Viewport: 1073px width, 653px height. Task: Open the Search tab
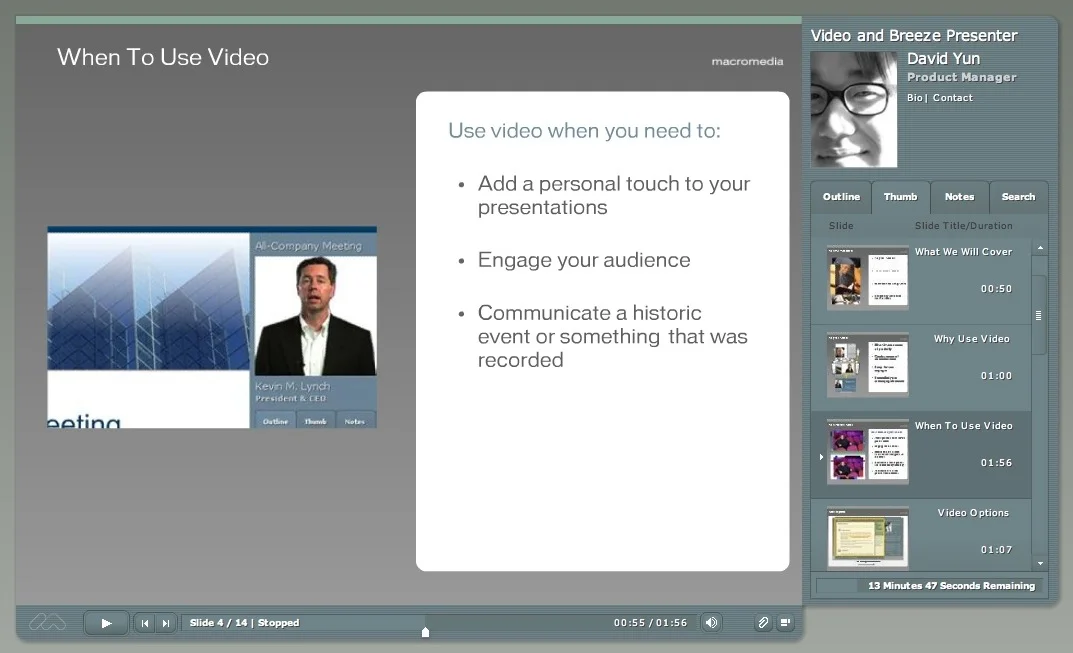click(x=1018, y=197)
